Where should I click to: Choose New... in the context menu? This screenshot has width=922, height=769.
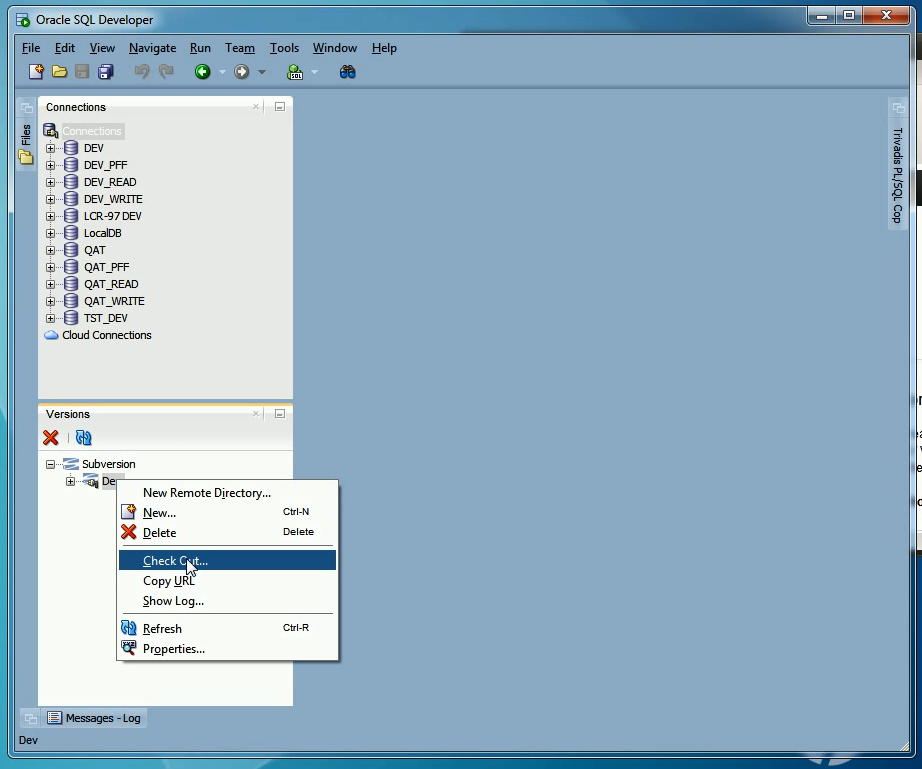coord(227,512)
